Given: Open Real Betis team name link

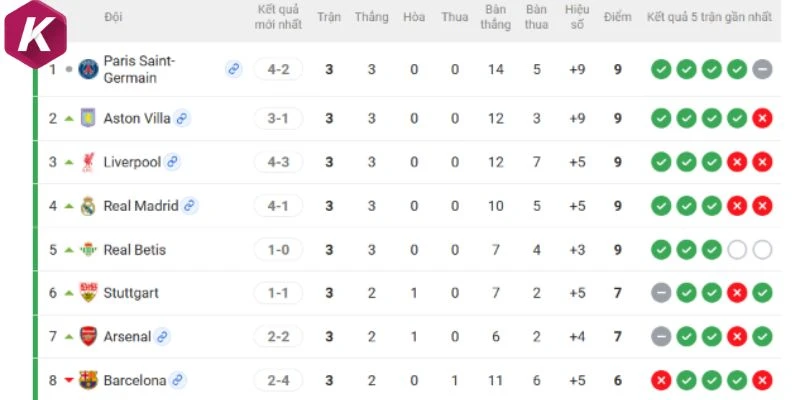Looking at the screenshot, I should tap(135, 250).
